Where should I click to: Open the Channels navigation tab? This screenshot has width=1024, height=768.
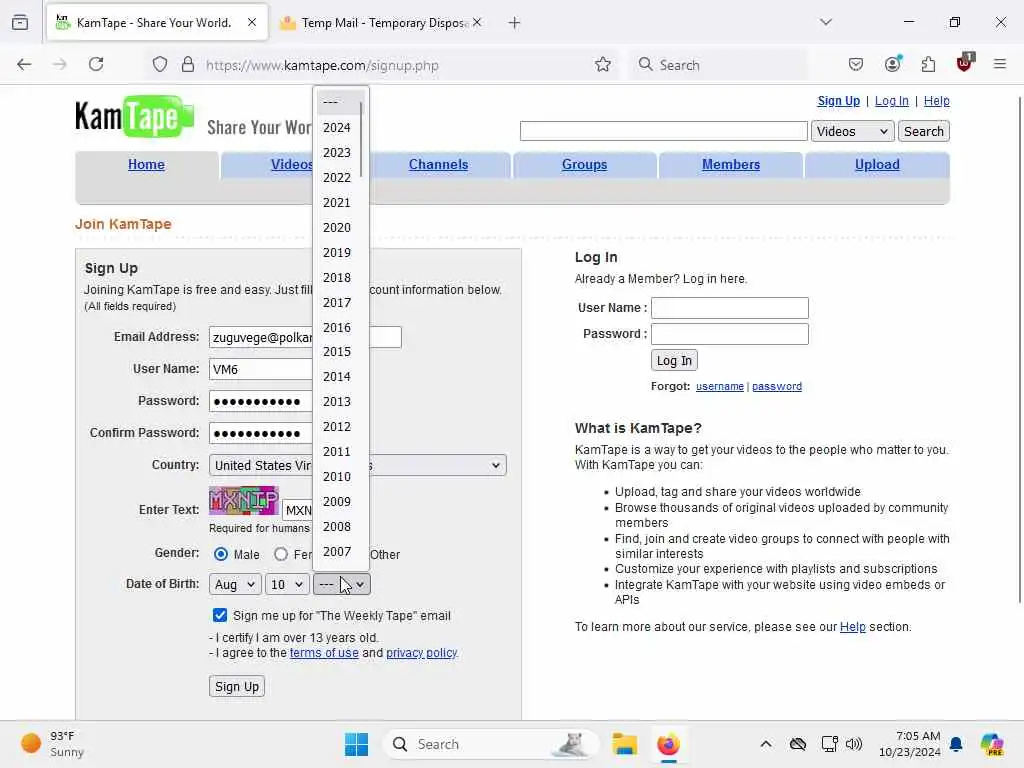click(x=438, y=165)
